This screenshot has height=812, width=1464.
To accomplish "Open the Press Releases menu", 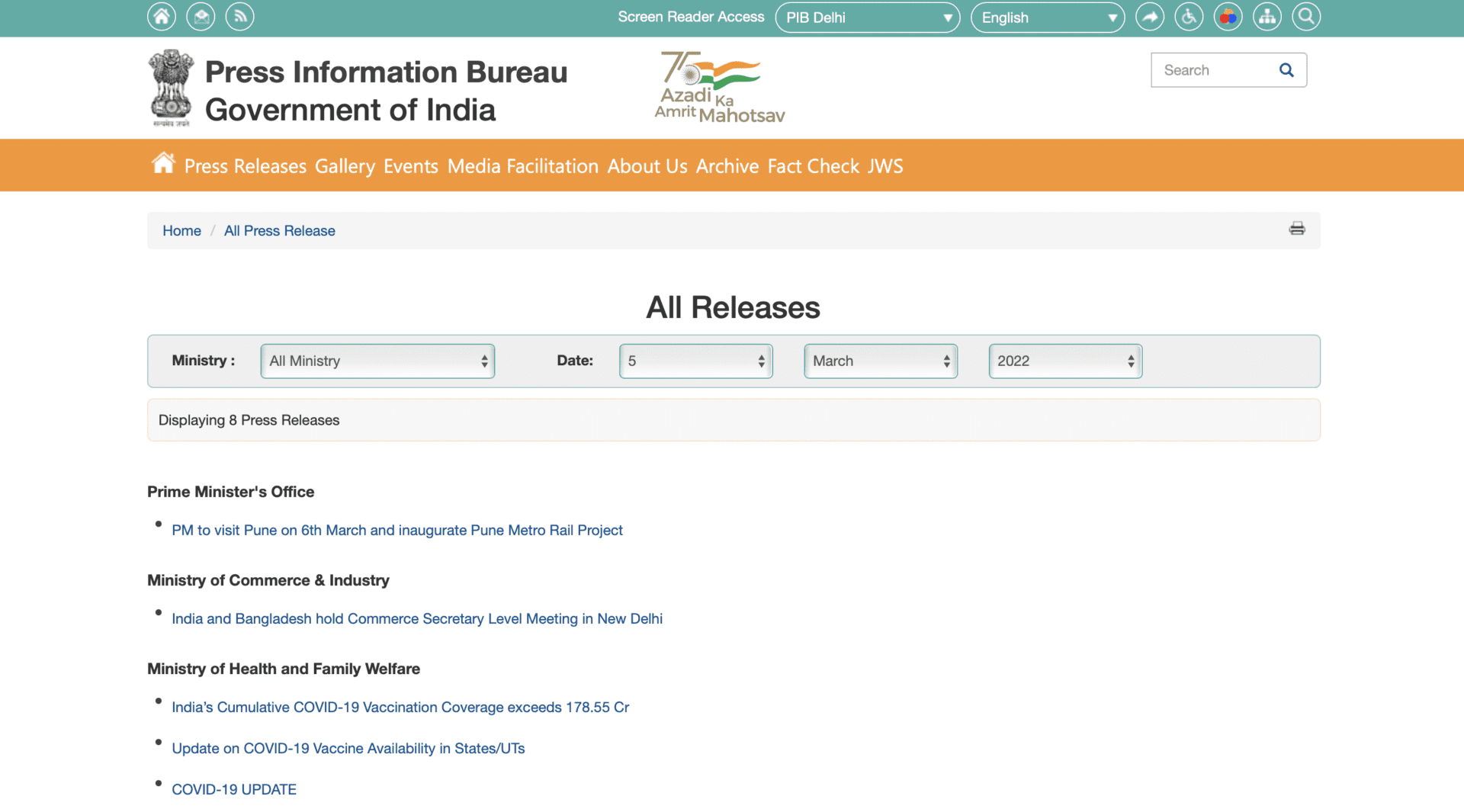I will (x=245, y=165).
